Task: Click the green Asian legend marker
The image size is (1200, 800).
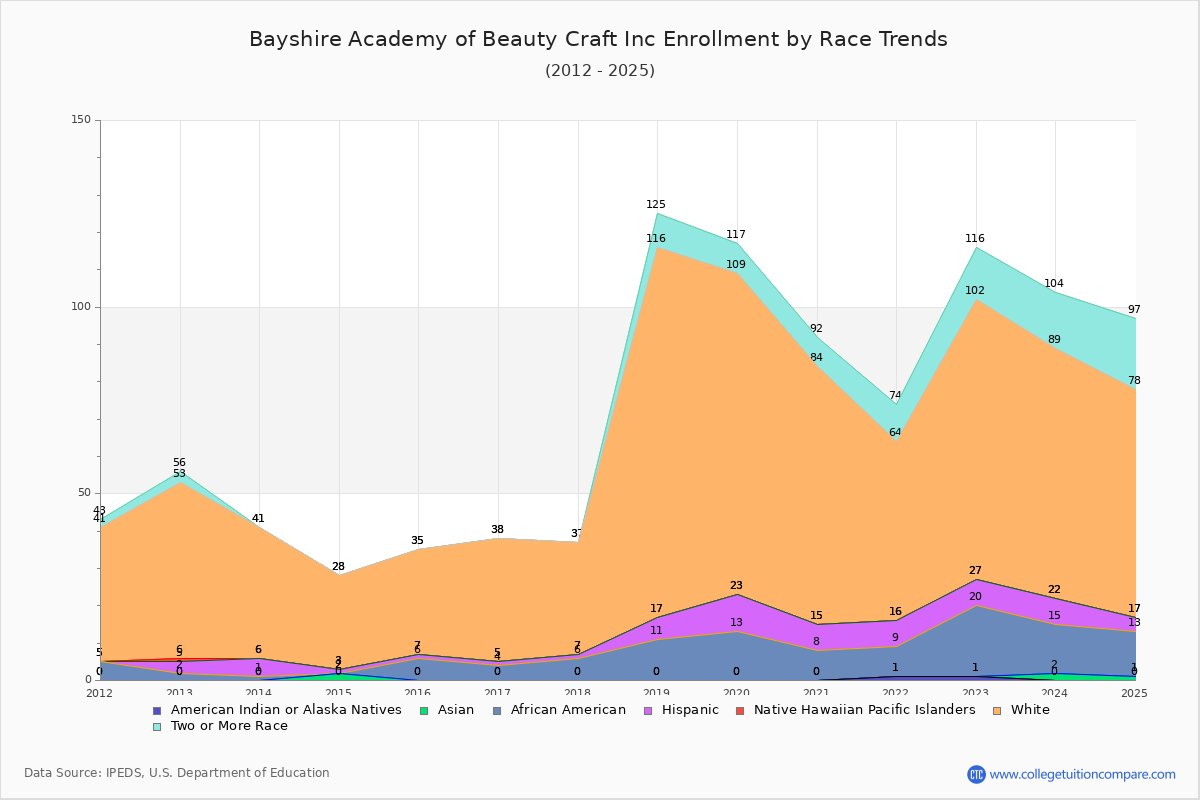Action: click(422, 710)
